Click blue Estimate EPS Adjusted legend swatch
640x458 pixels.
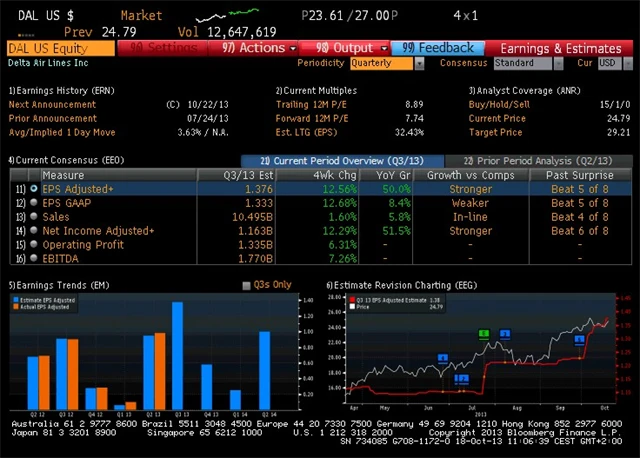[x=17, y=300]
